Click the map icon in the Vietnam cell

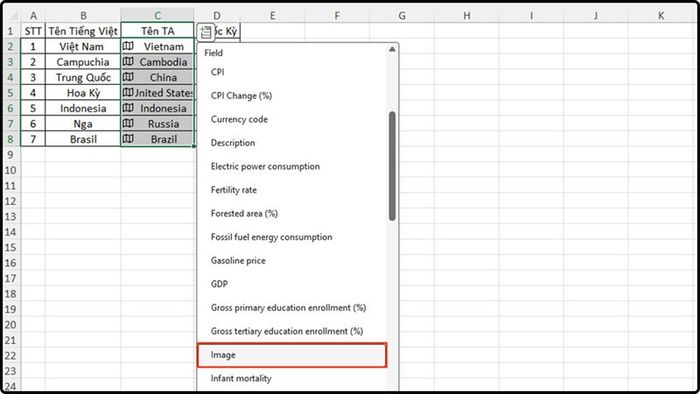tap(128, 46)
